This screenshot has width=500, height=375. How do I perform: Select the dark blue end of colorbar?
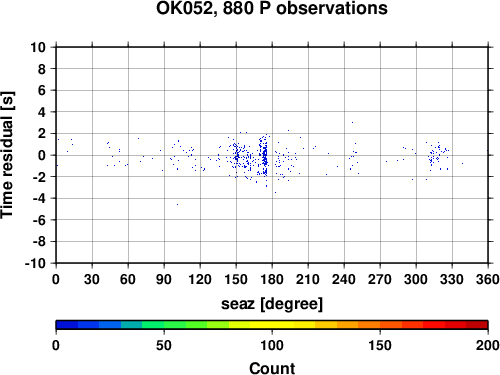pos(67,325)
